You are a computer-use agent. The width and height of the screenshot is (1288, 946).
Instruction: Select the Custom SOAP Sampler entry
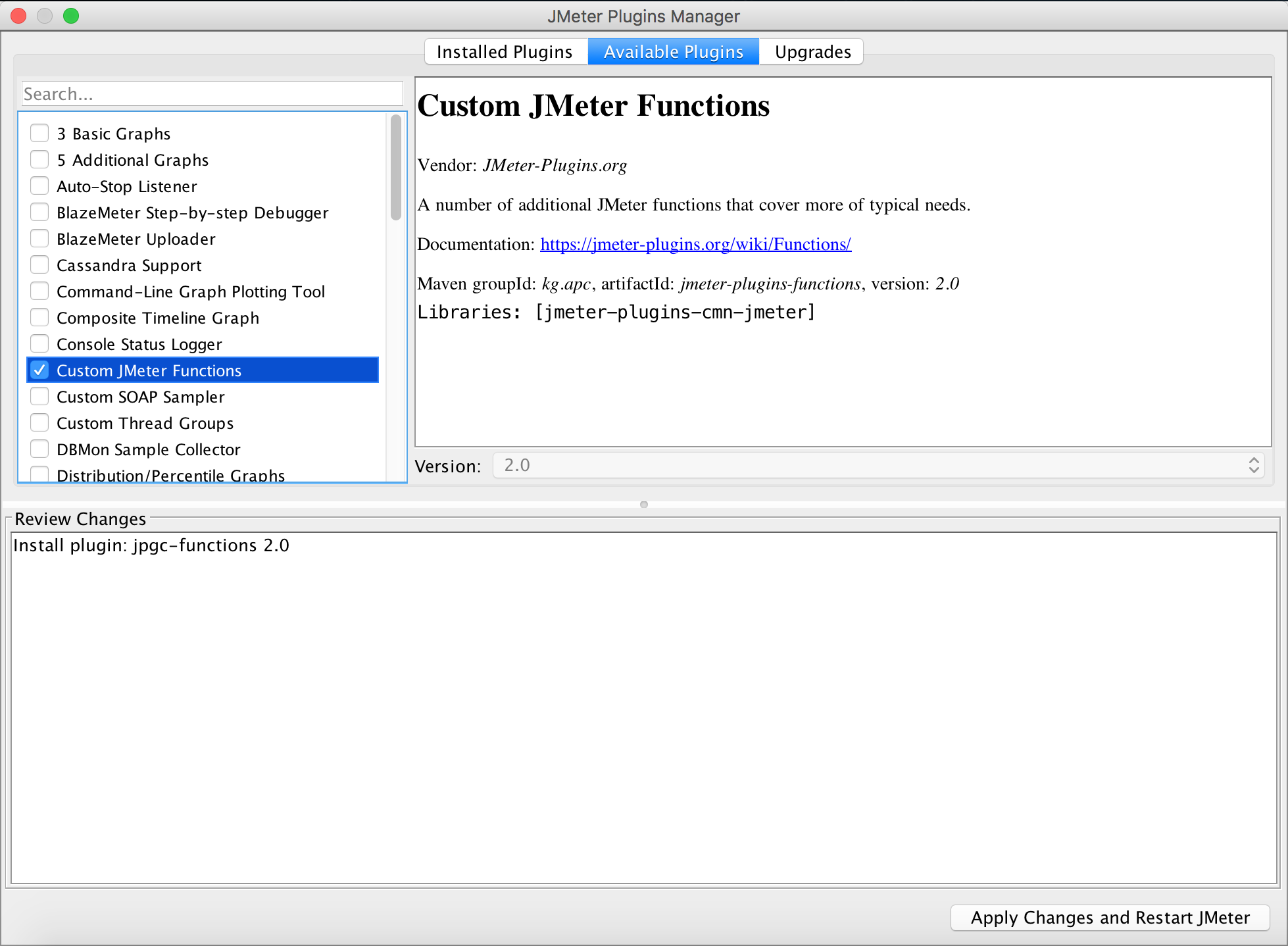click(x=141, y=397)
